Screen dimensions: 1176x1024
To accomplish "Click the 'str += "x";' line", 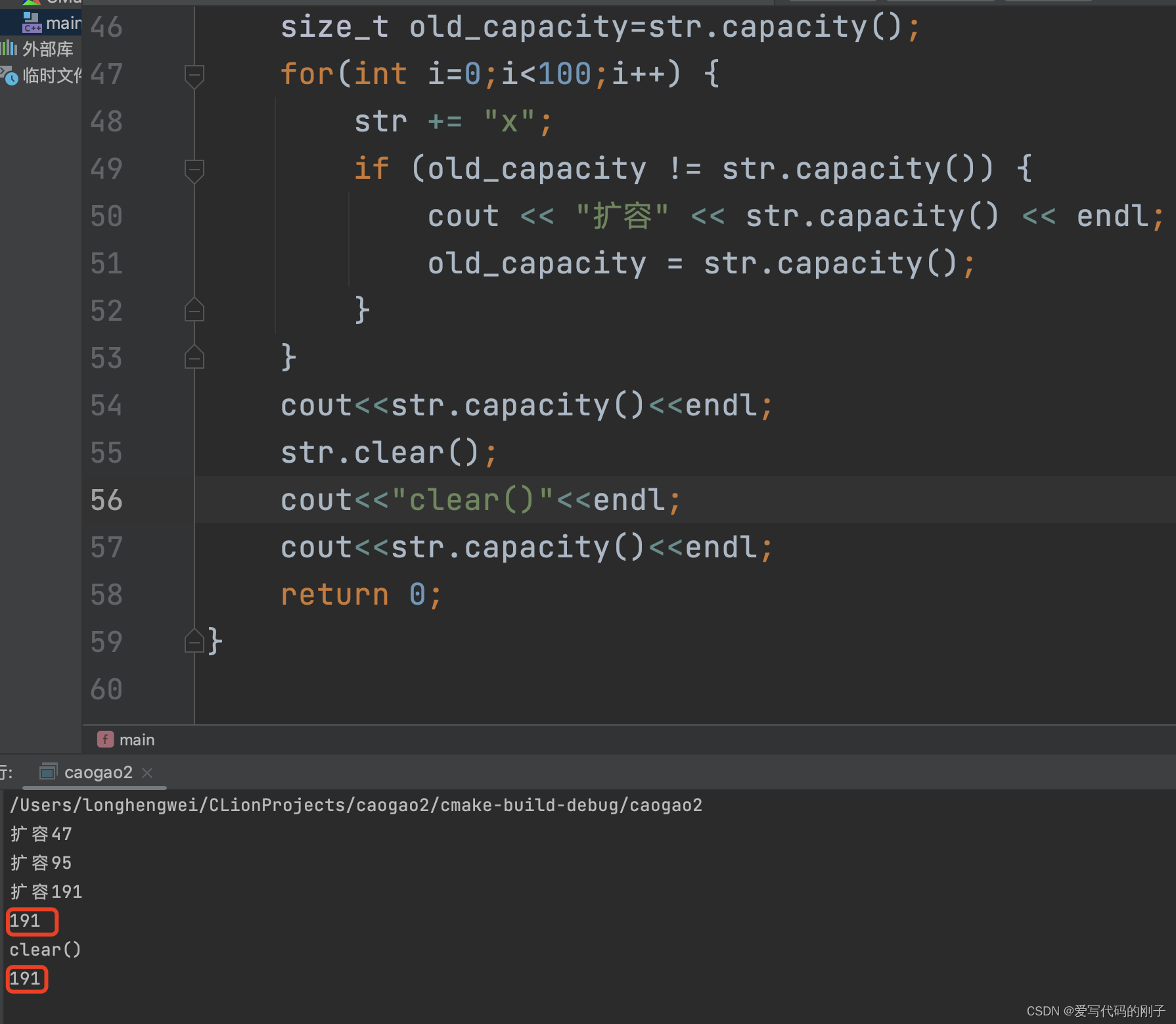I will (453, 122).
